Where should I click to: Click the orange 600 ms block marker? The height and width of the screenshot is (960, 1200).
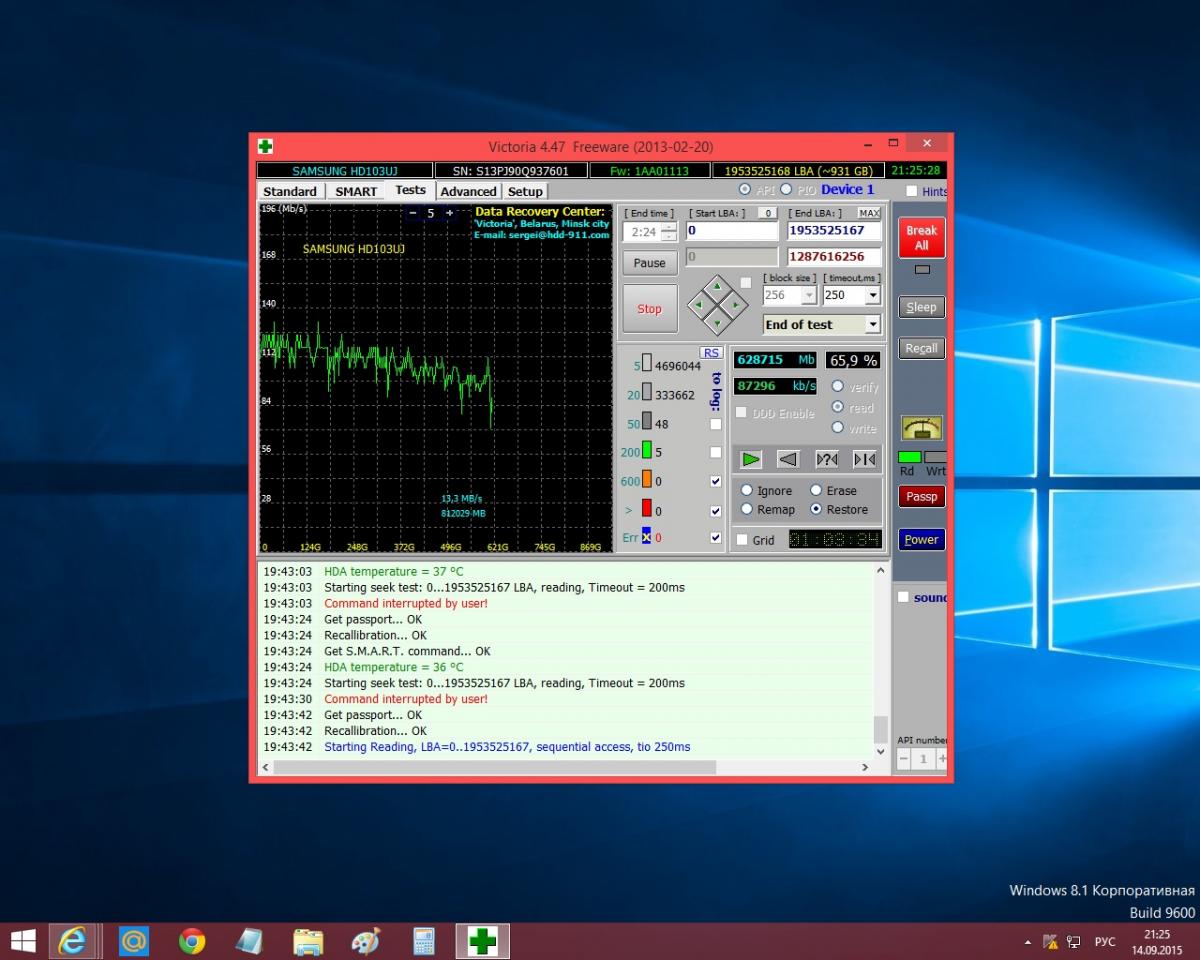point(647,480)
